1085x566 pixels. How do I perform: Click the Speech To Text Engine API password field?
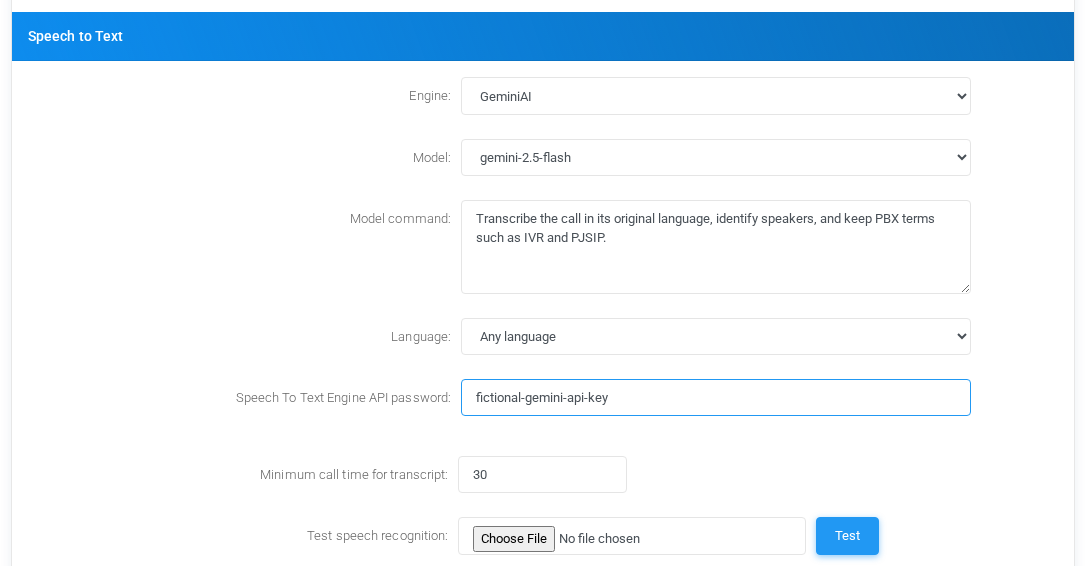[x=715, y=397]
